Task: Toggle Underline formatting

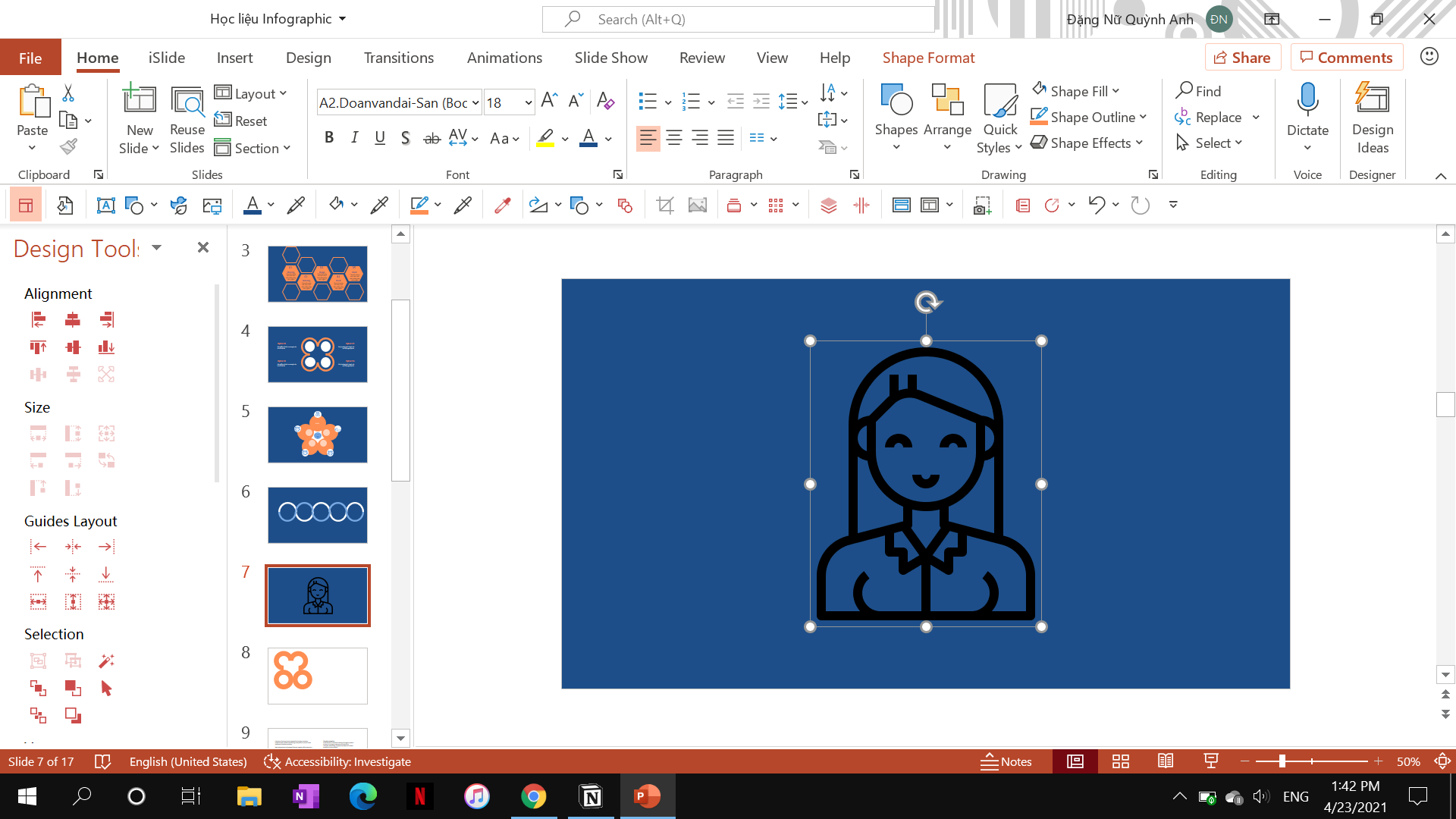Action: coord(380,138)
